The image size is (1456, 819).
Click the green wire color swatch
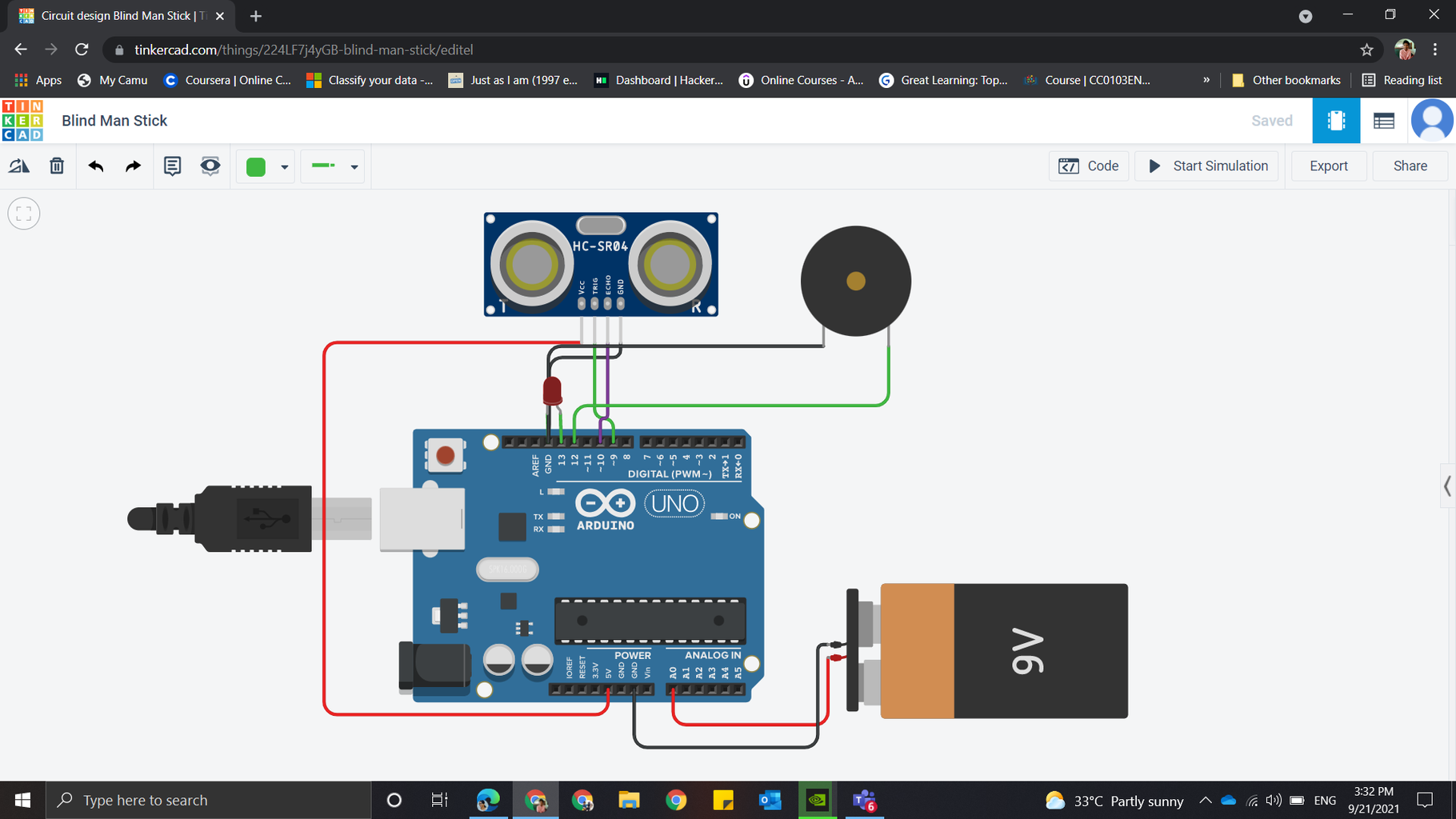[256, 166]
